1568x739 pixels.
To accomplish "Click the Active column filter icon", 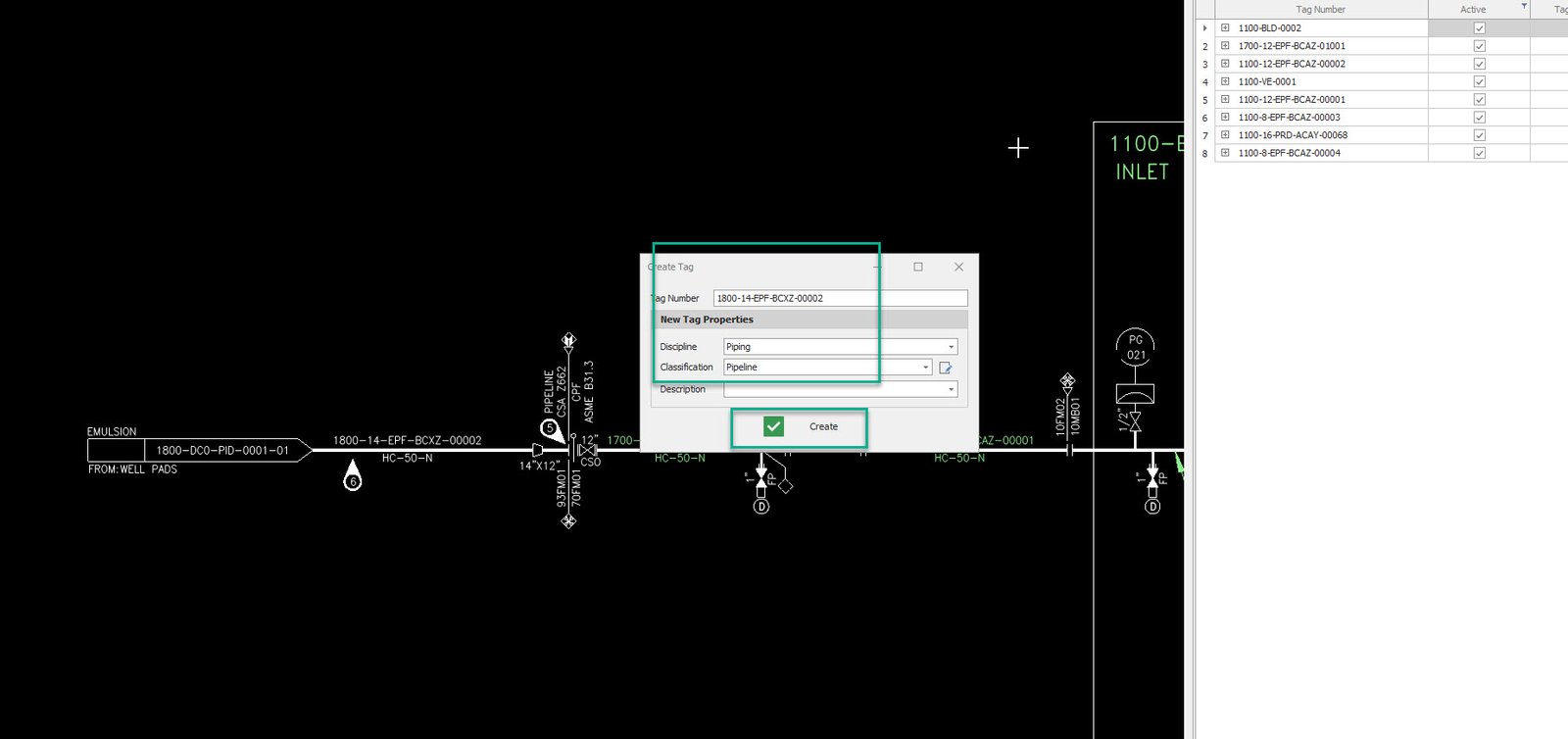I will coord(1523,7).
